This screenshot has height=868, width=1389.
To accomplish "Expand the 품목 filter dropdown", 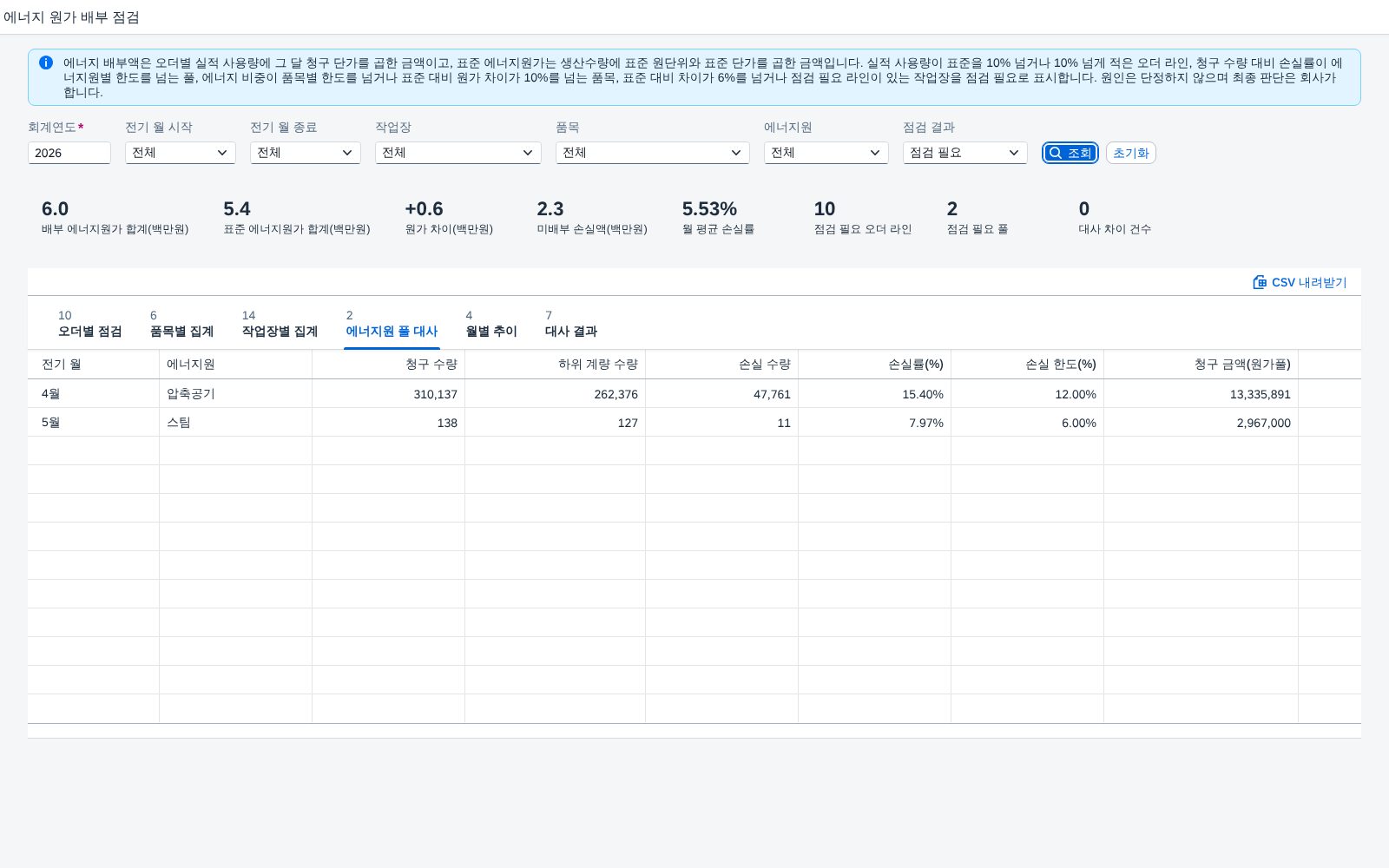I will click(653, 153).
